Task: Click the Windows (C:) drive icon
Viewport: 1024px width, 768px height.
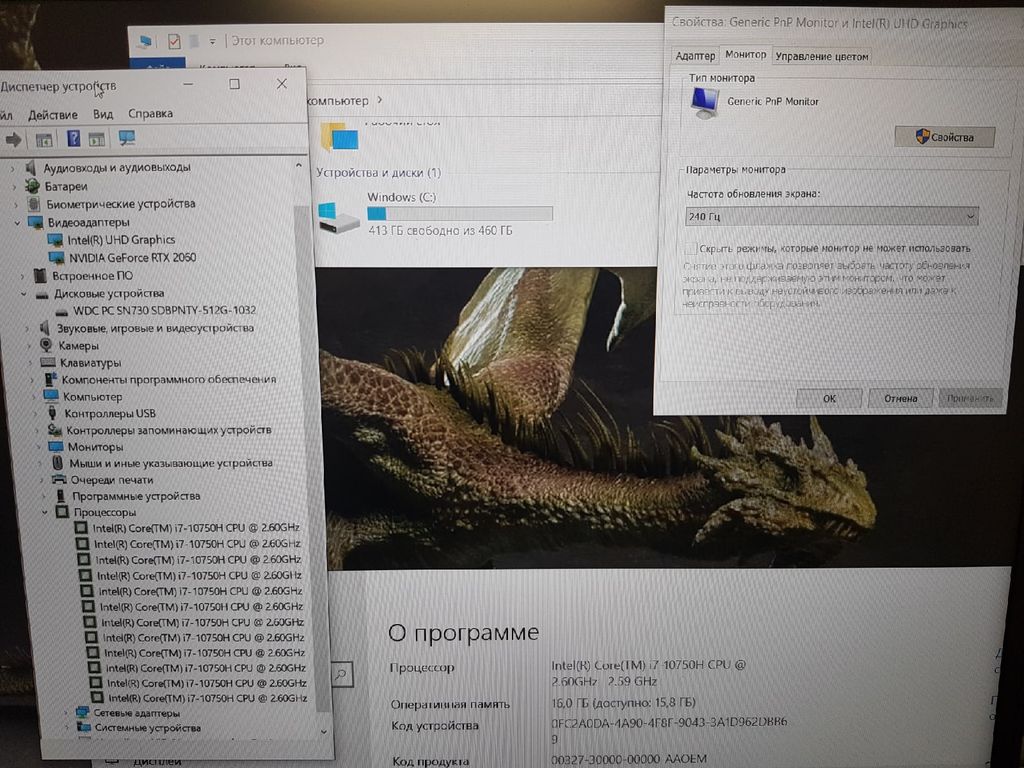Action: click(339, 216)
